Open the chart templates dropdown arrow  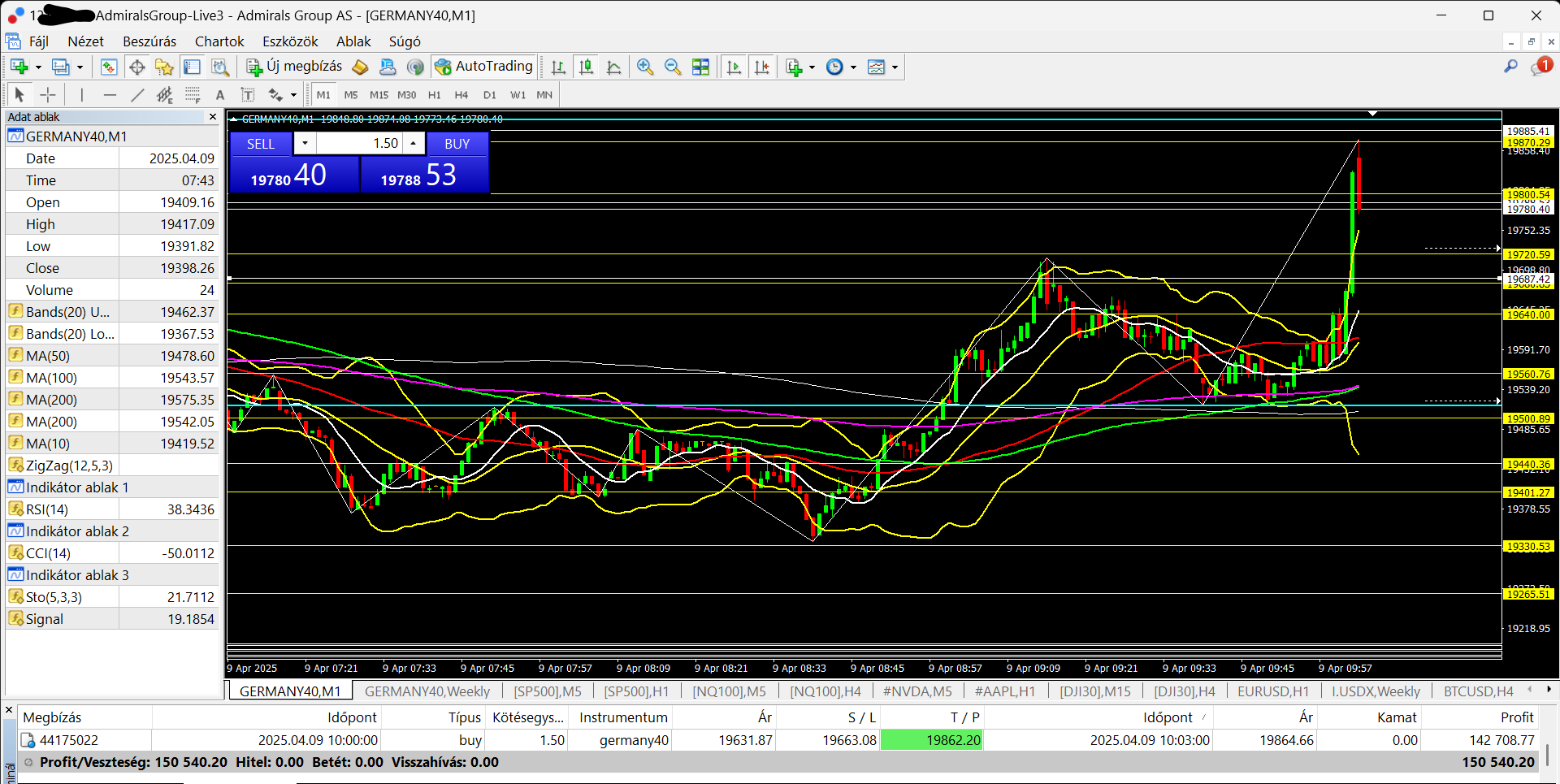895,67
